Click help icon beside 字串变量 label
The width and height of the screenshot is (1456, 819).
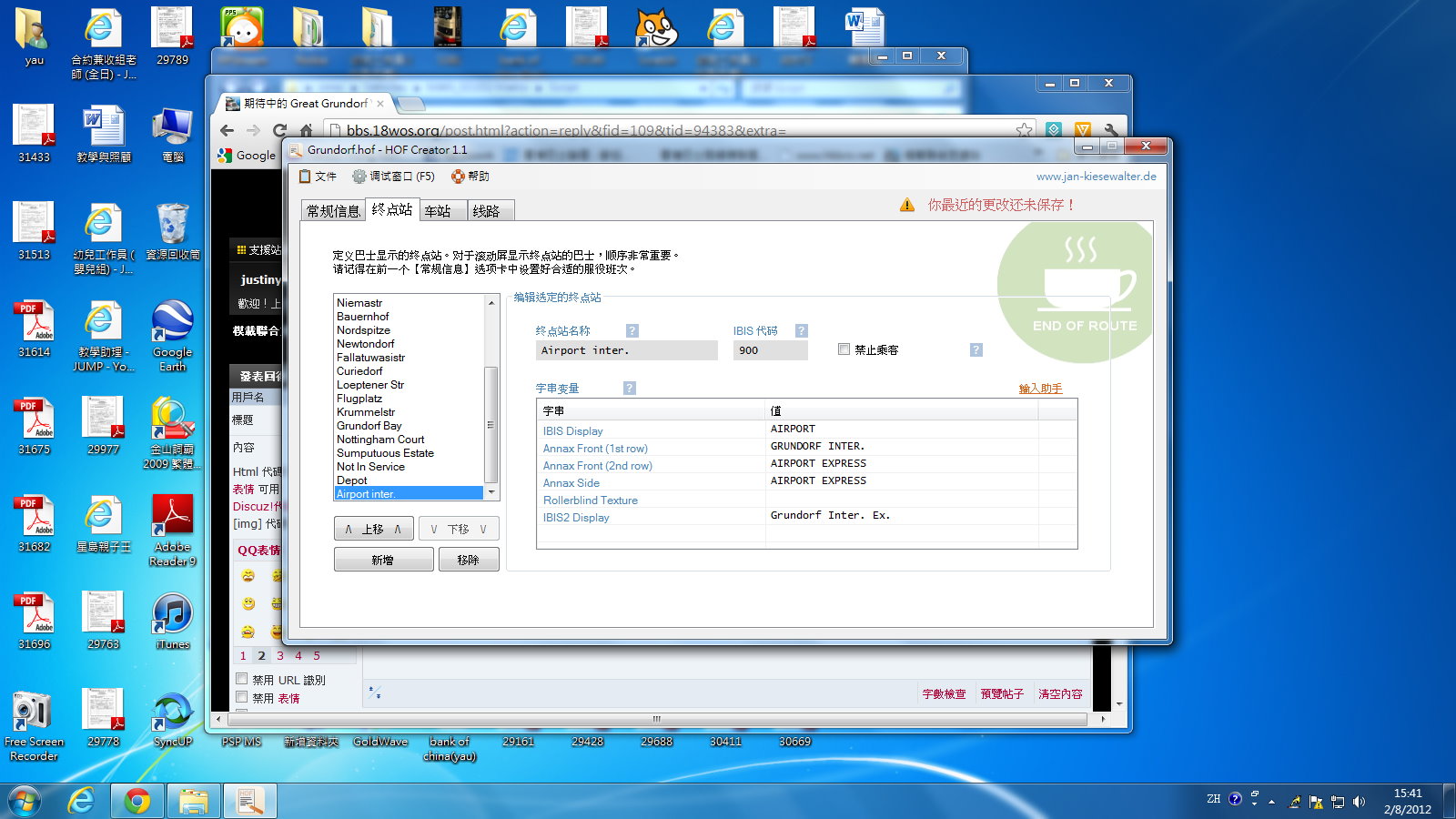click(630, 389)
